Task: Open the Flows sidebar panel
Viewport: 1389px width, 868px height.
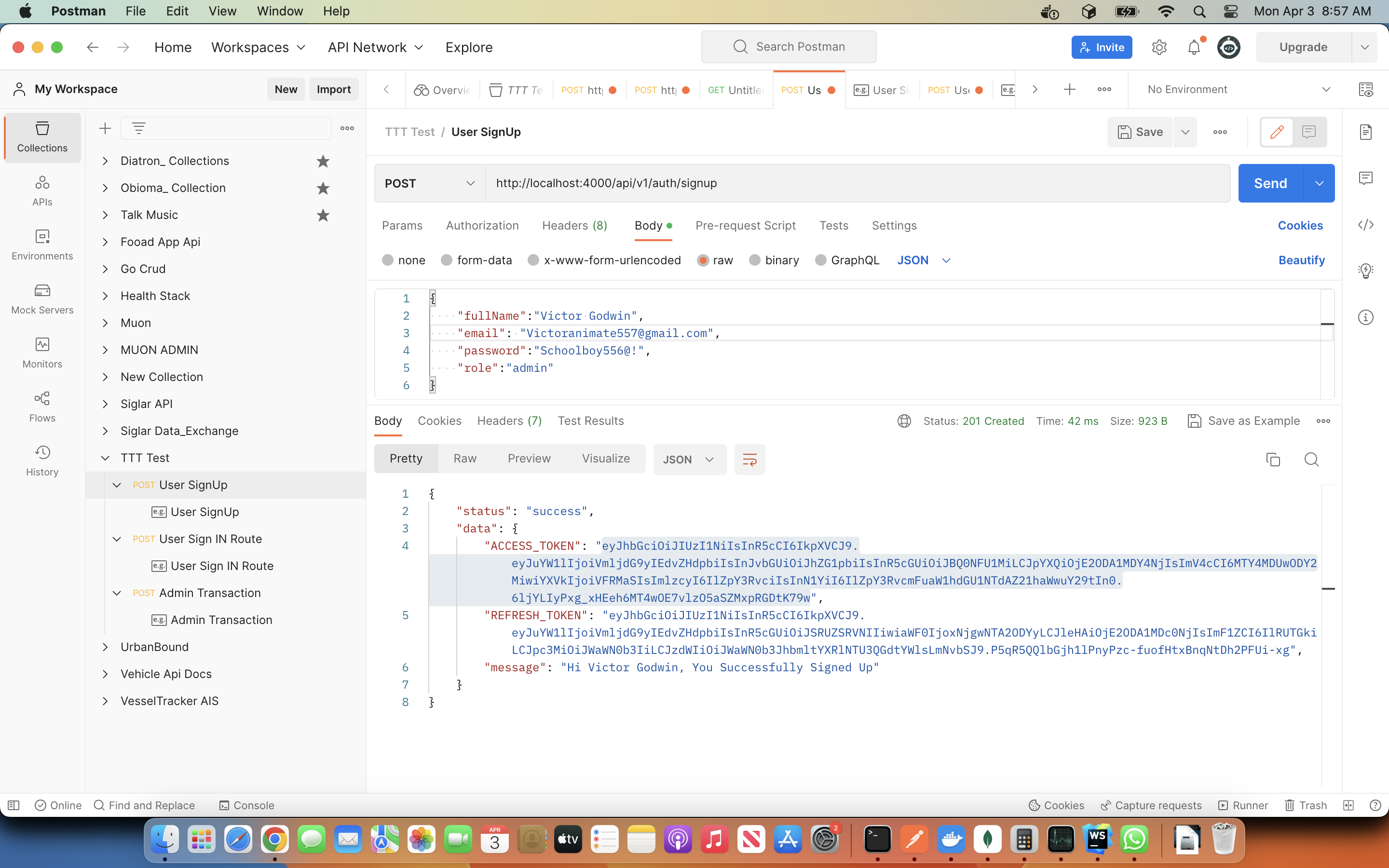Action: pos(42,407)
